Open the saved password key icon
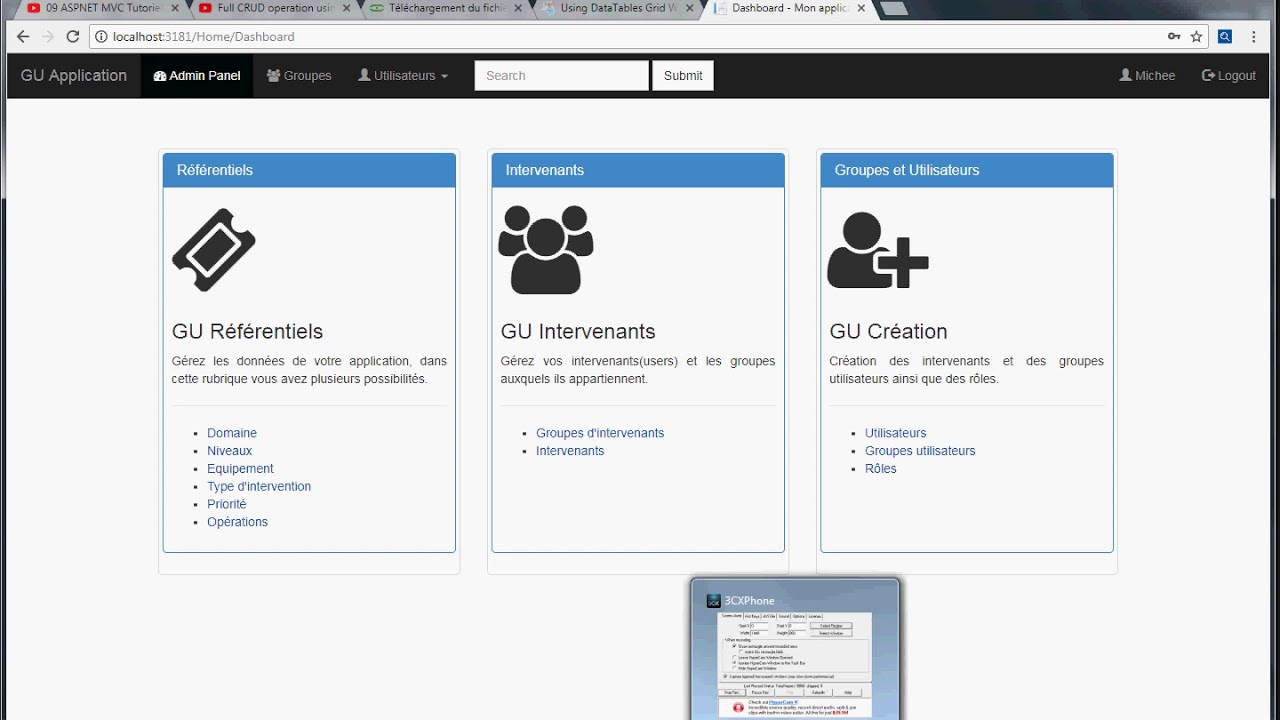This screenshot has width=1280, height=720. [x=1174, y=36]
